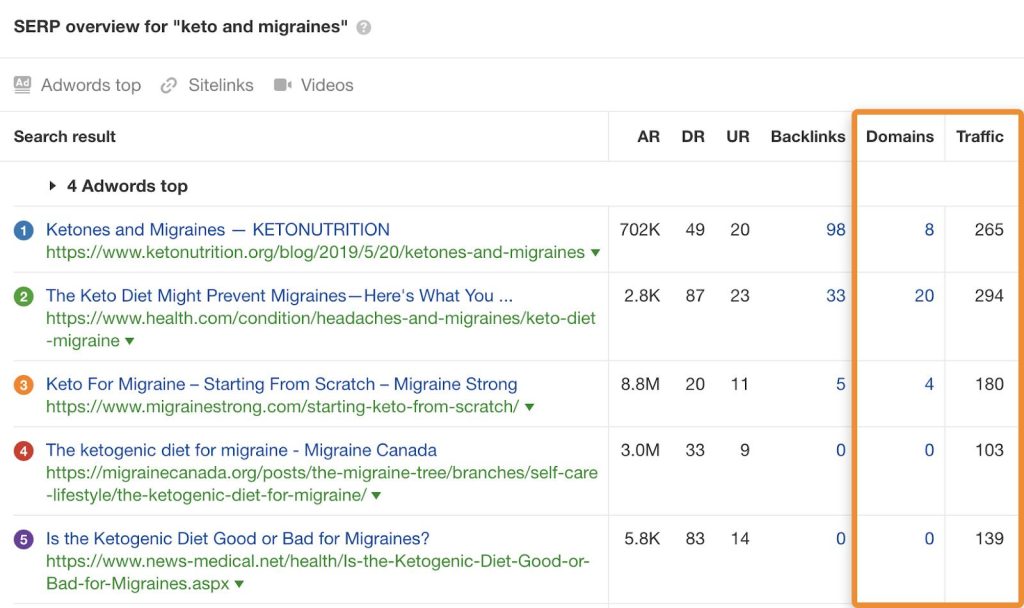Viewport: 1024px width, 608px height.
Task: Sort by the Backlinks column header
Action: 807,137
